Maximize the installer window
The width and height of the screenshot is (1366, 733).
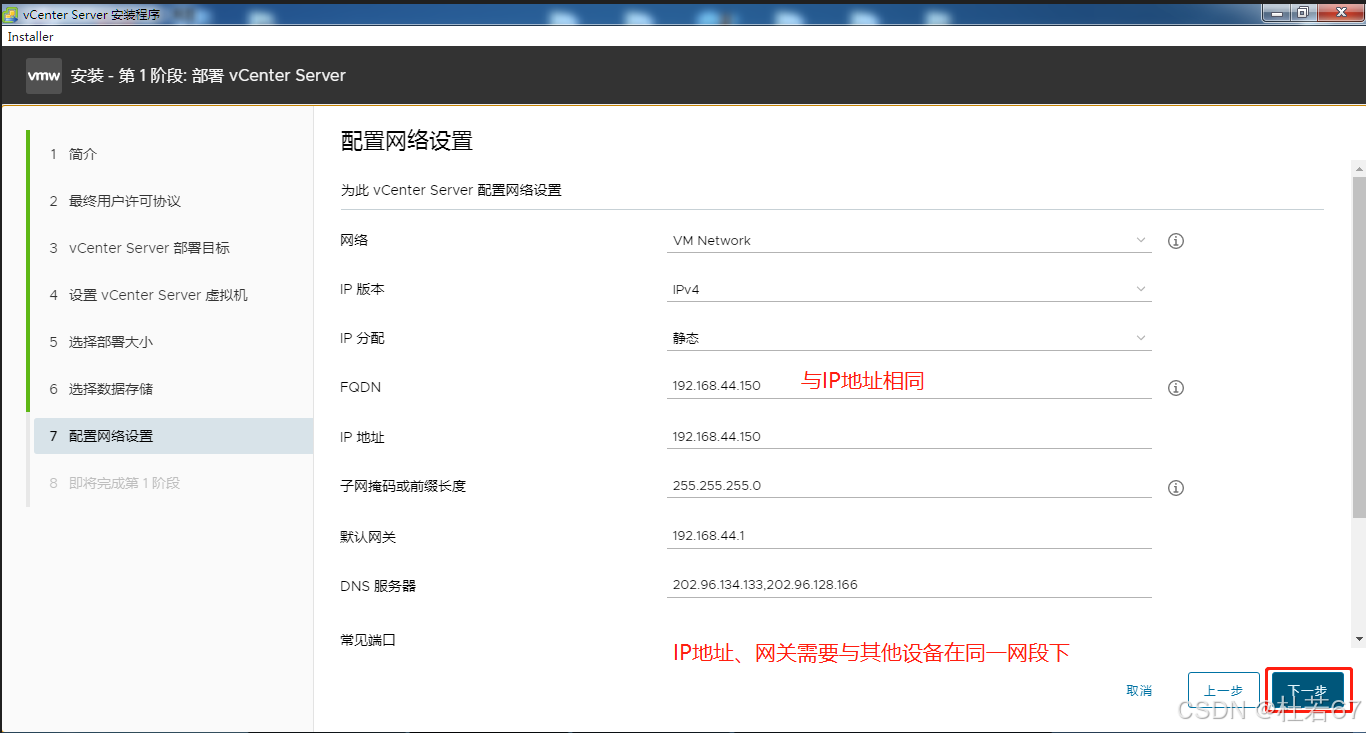click(x=1302, y=12)
